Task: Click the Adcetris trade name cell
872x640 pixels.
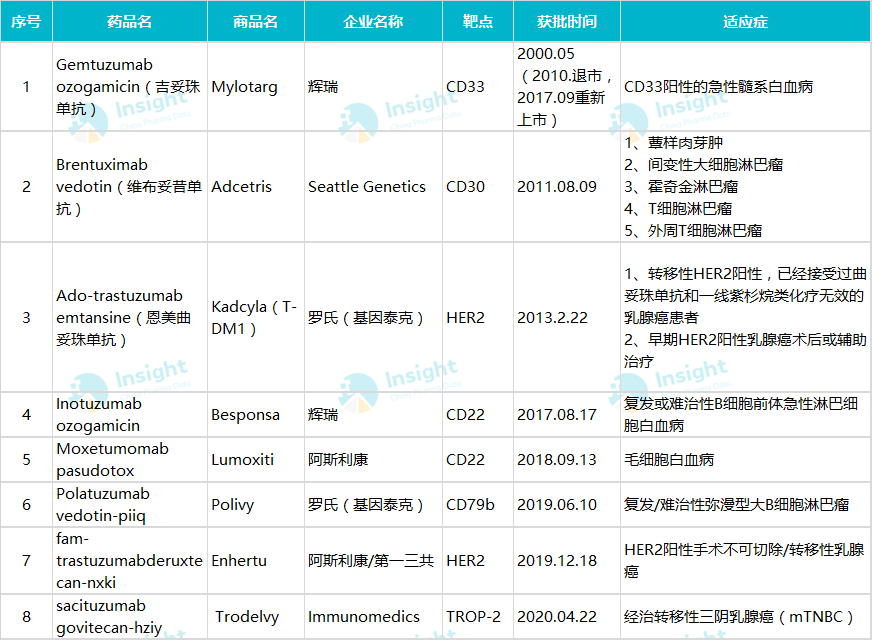Action: pyautogui.click(x=256, y=187)
